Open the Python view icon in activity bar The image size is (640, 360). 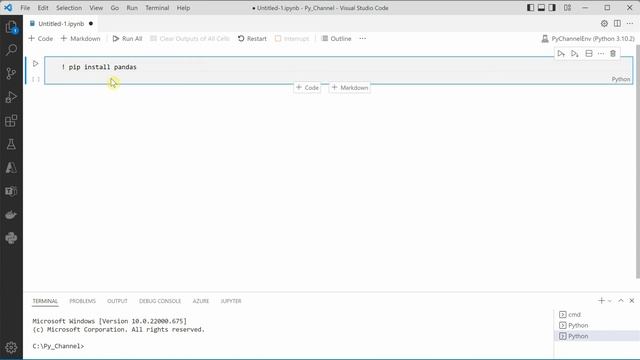coord(11,238)
